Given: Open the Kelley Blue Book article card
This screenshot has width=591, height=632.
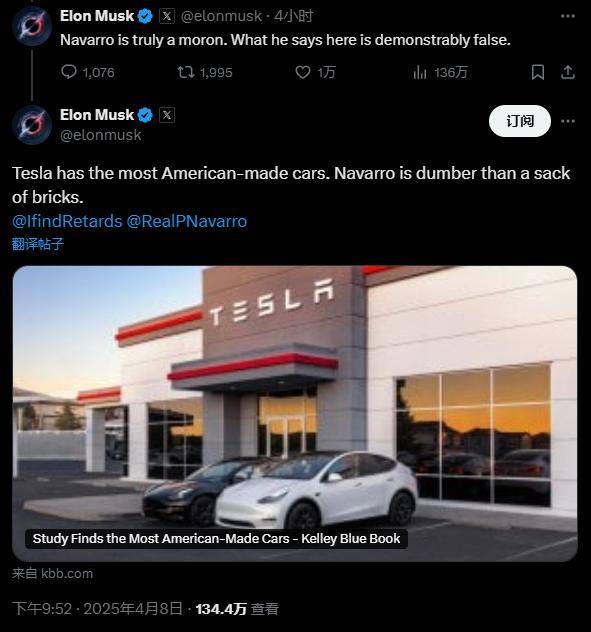Looking at the screenshot, I should [x=295, y=414].
